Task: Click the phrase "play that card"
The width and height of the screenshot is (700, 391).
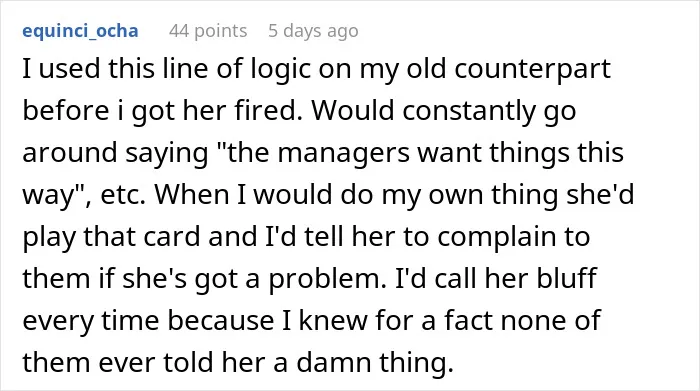Action: pos(111,237)
